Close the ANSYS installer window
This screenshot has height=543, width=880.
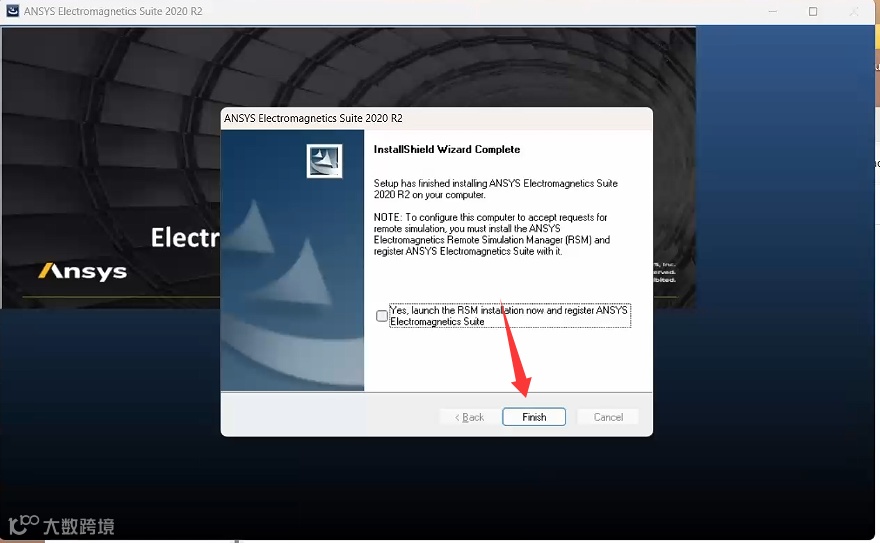pyautogui.click(x=854, y=11)
